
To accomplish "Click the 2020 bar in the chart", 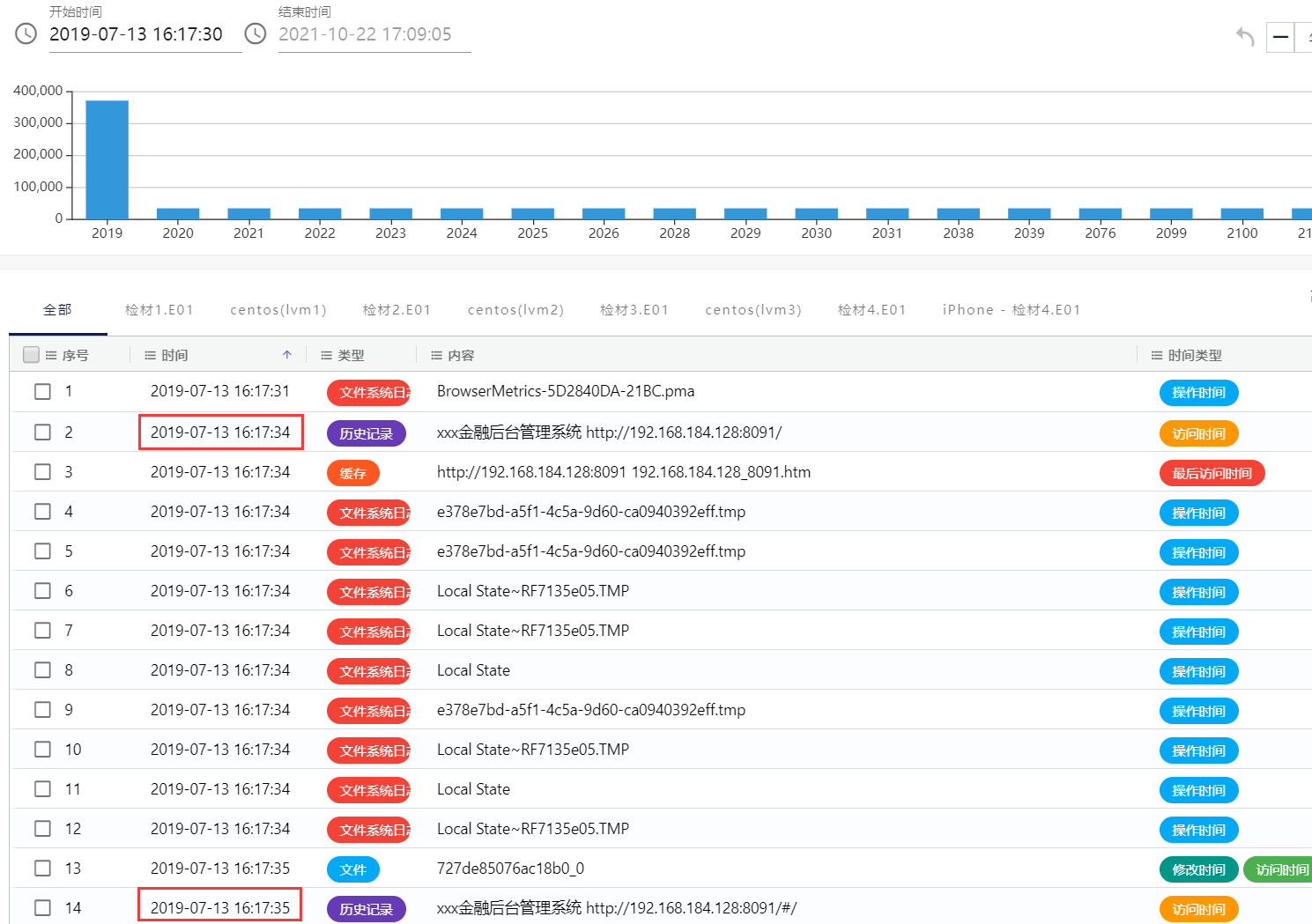I will point(178,213).
